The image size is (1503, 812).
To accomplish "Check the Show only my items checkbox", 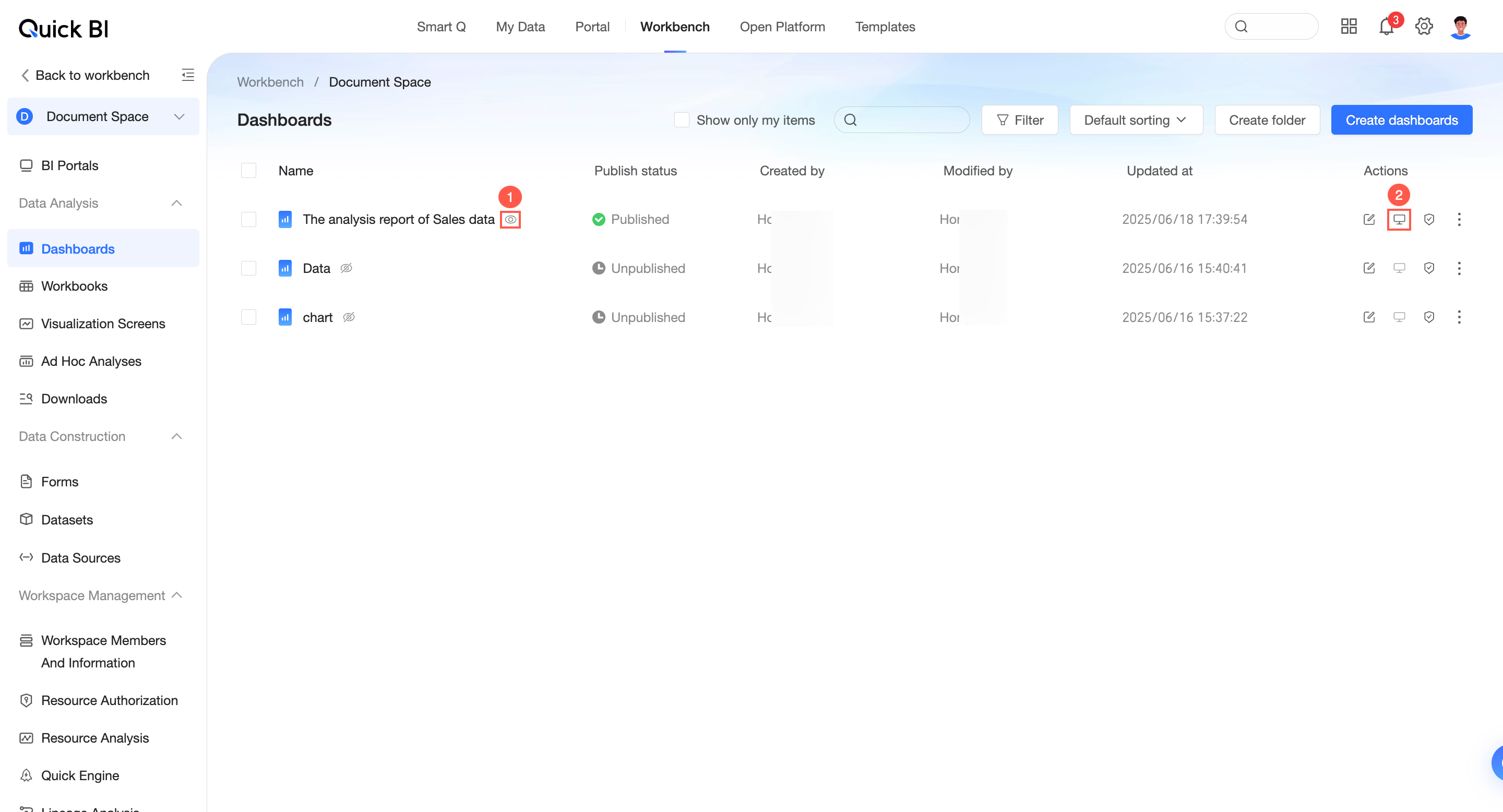I will (682, 120).
